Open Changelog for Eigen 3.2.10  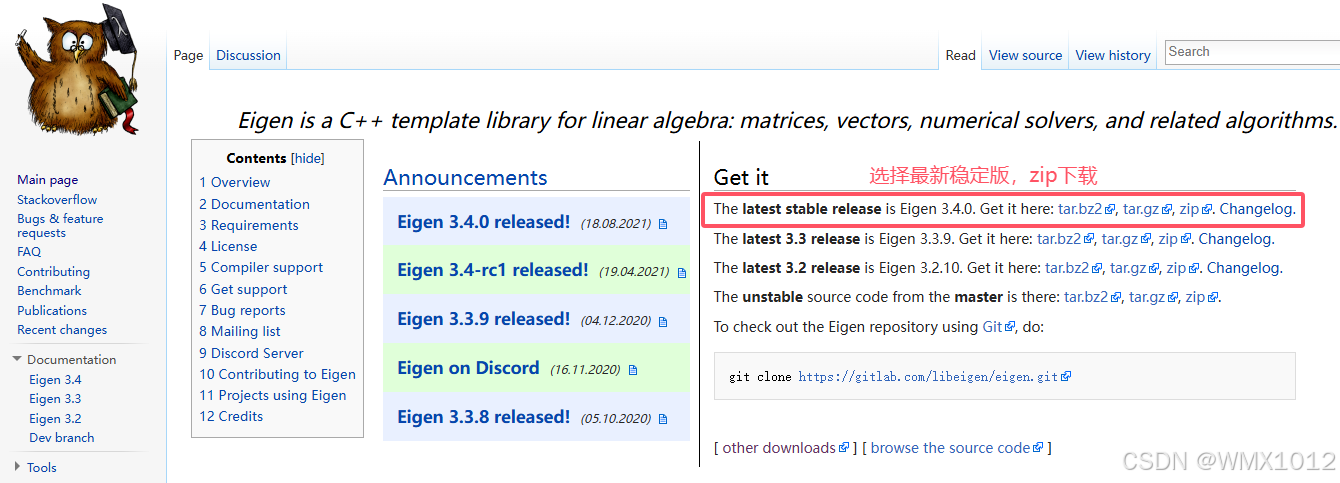coord(1244,268)
